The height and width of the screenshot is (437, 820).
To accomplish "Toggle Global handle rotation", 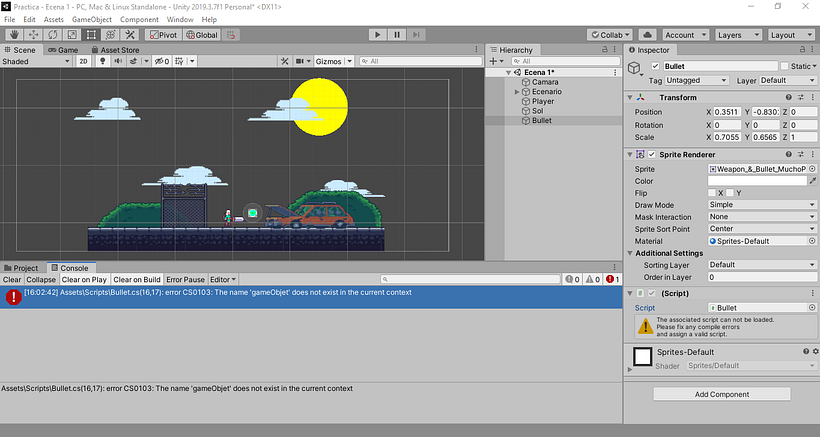I will (x=202, y=34).
